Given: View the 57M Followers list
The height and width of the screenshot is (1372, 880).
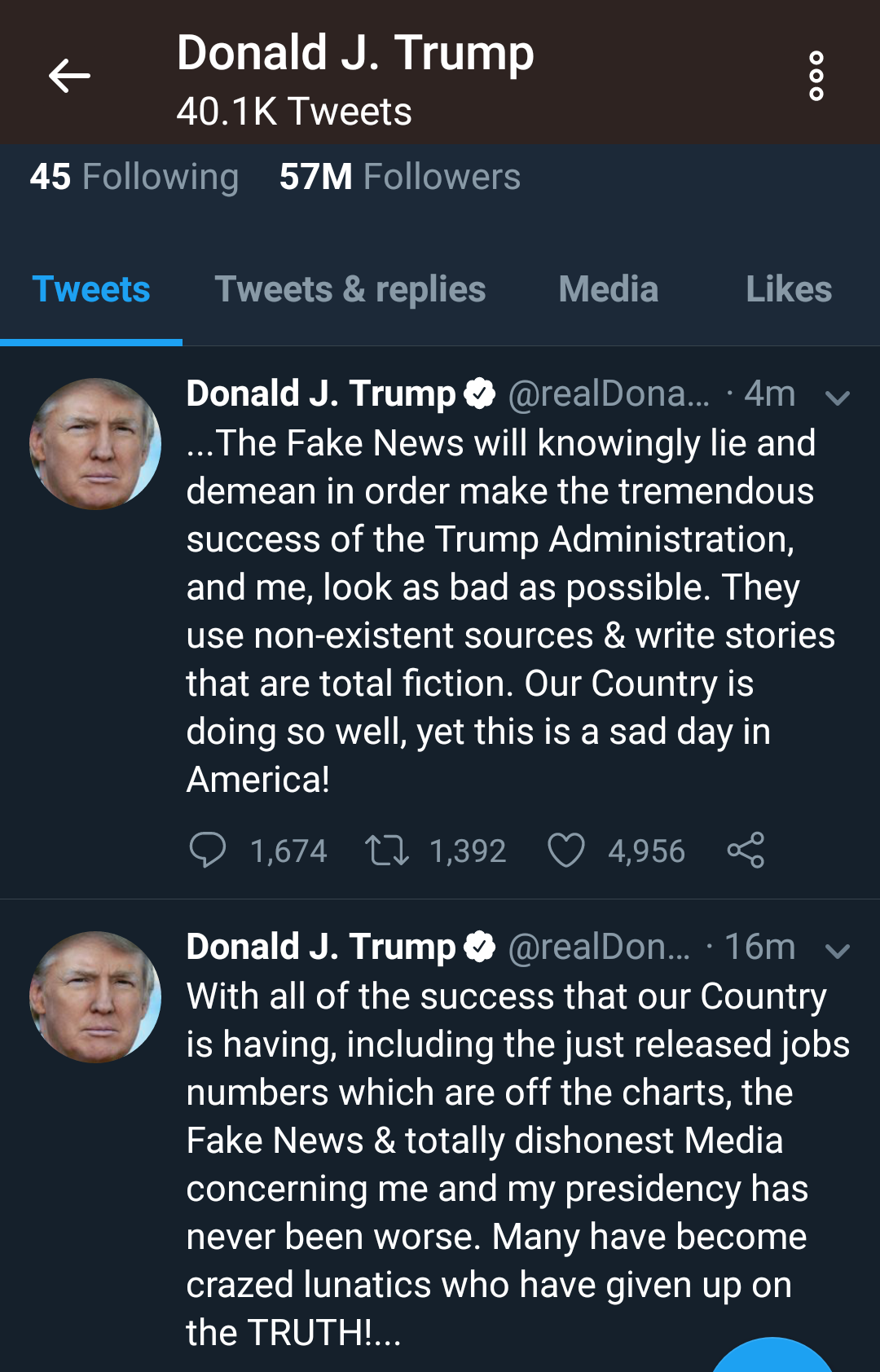Looking at the screenshot, I should pos(399,177).
